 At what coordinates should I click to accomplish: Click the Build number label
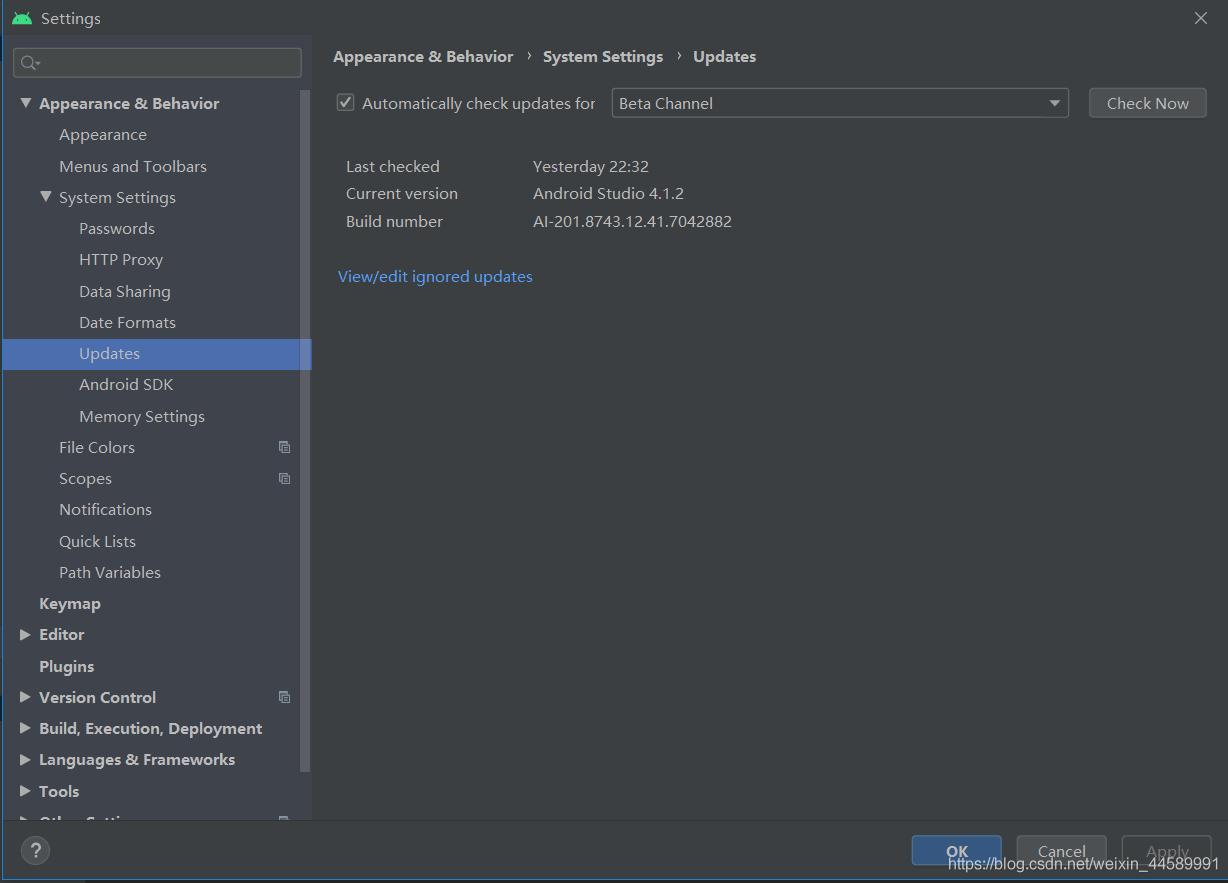[394, 221]
